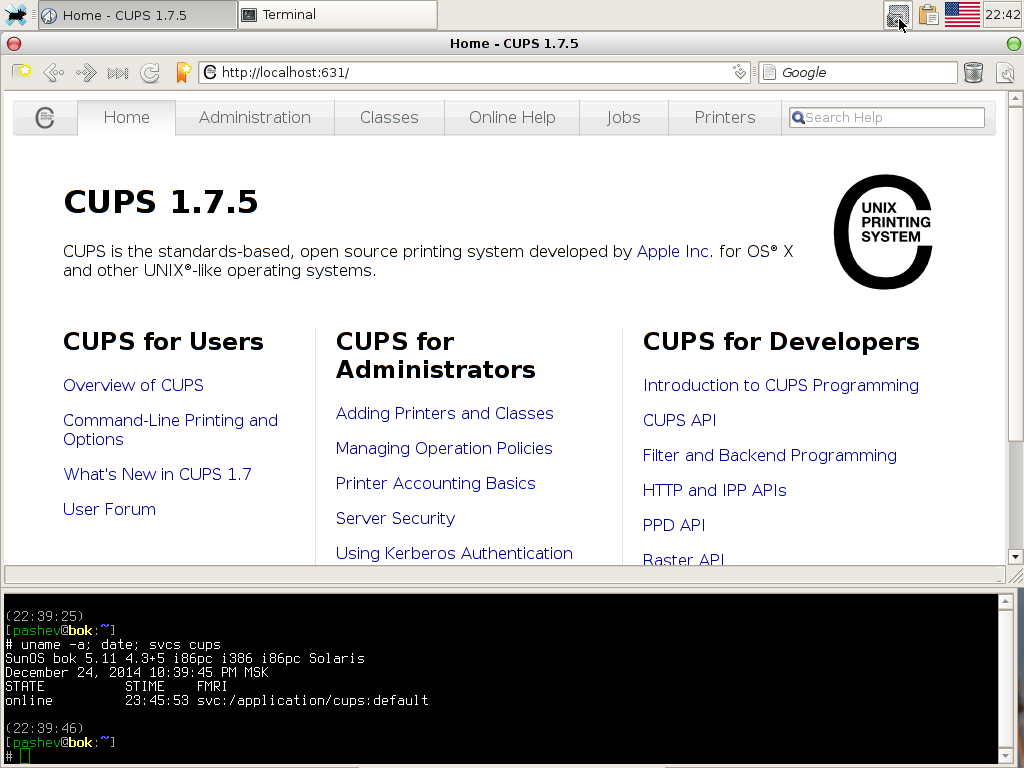Click the fast-forward navigation icon
This screenshot has height=768, width=1024.
coord(118,72)
